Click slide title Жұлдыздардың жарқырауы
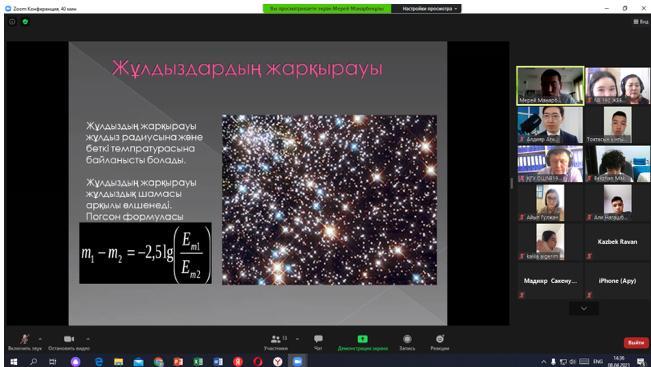This screenshot has height=367, width=651. click(x=247, y=69)
